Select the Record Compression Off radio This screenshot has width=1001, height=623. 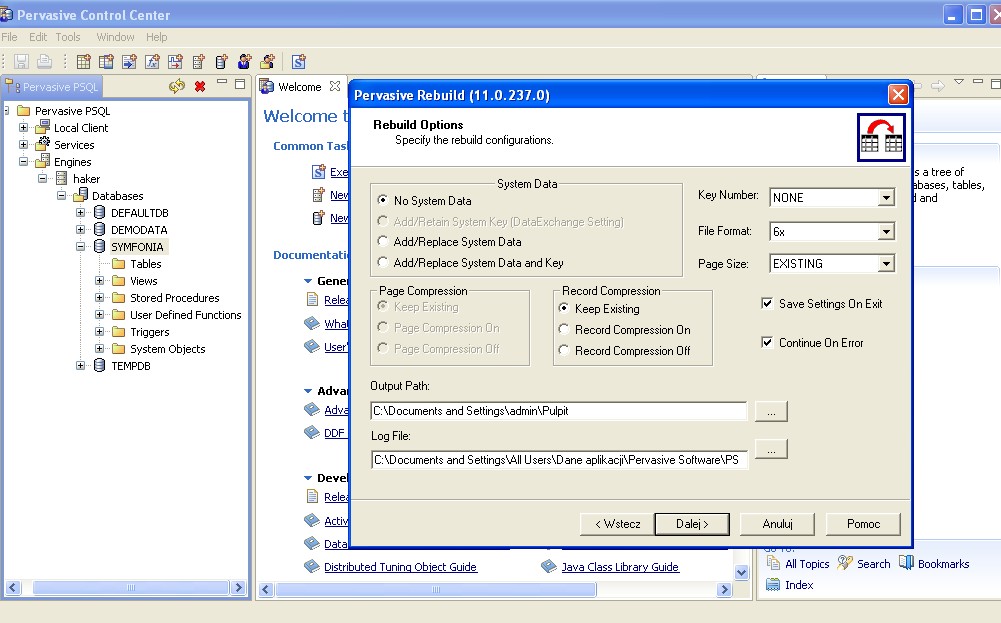(x=564, y=350)
